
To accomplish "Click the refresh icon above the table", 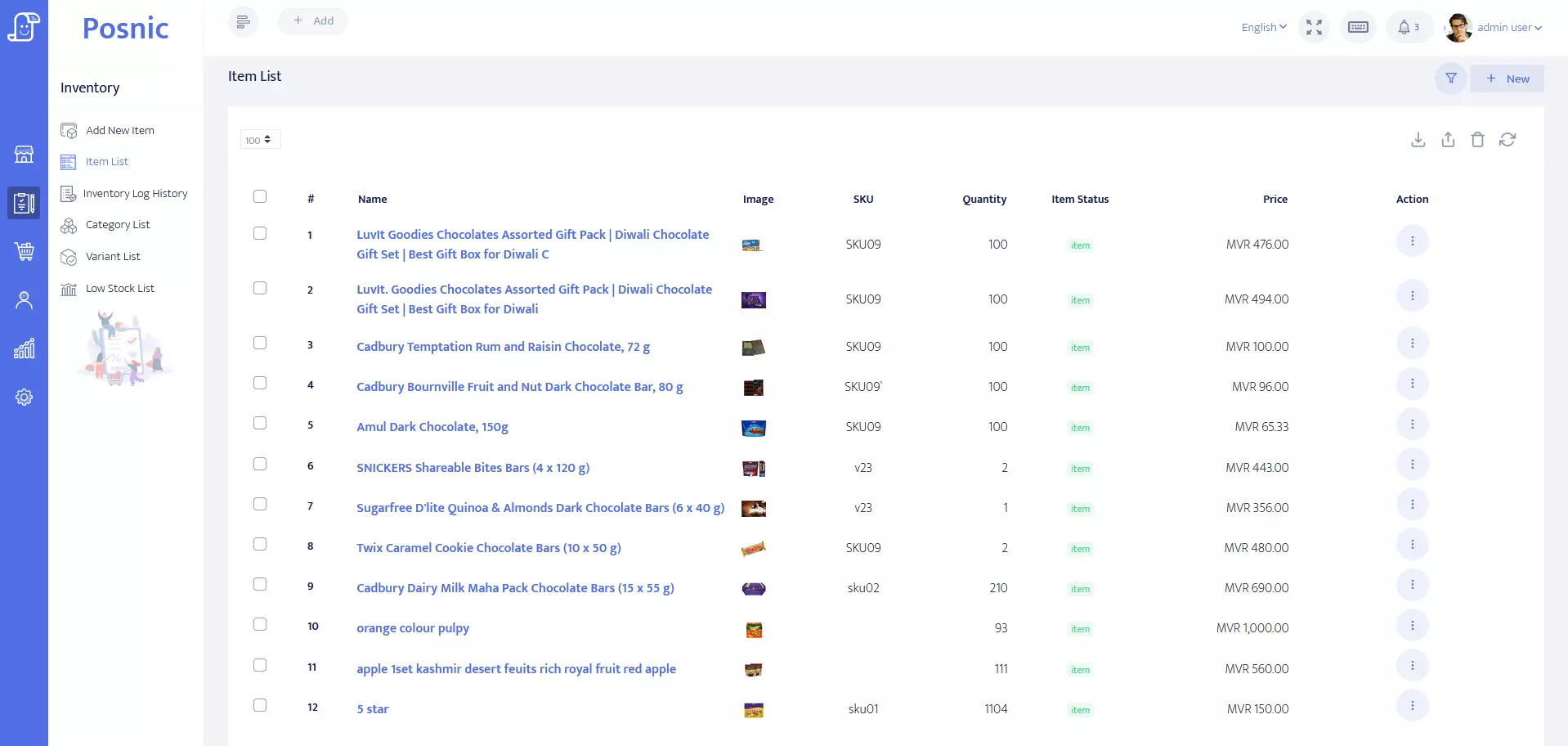I will tap(1507, 140).
